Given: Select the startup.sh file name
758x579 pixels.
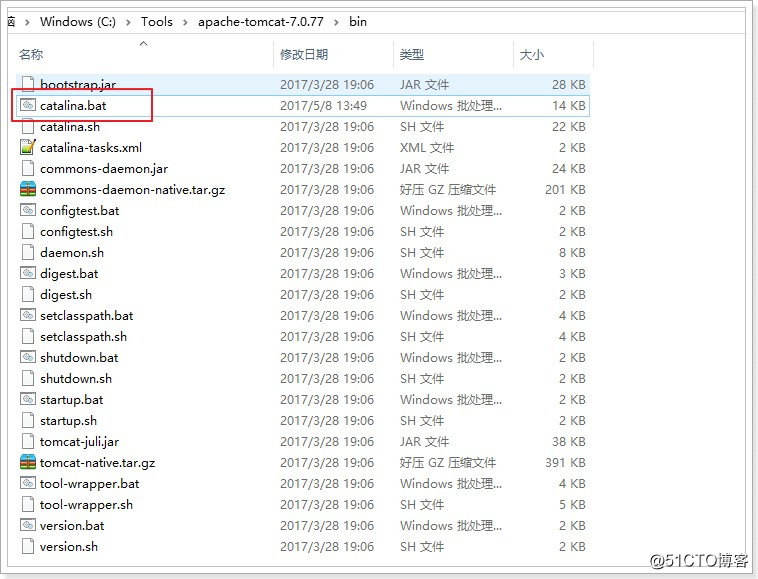Looking at the screenshot, I should (x=68, y=420).
